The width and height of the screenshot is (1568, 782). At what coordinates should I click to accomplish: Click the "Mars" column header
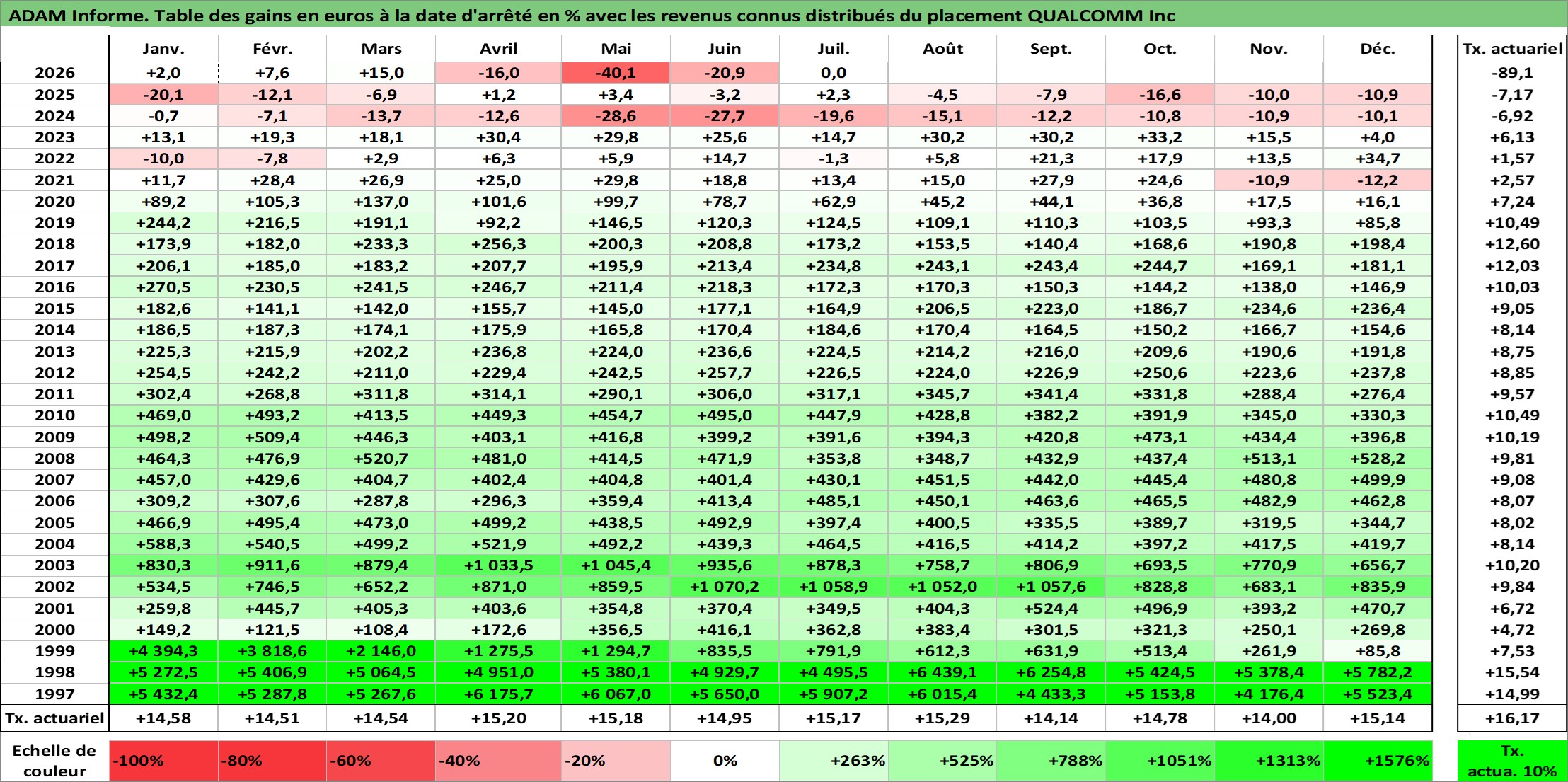tap(381, 49)
